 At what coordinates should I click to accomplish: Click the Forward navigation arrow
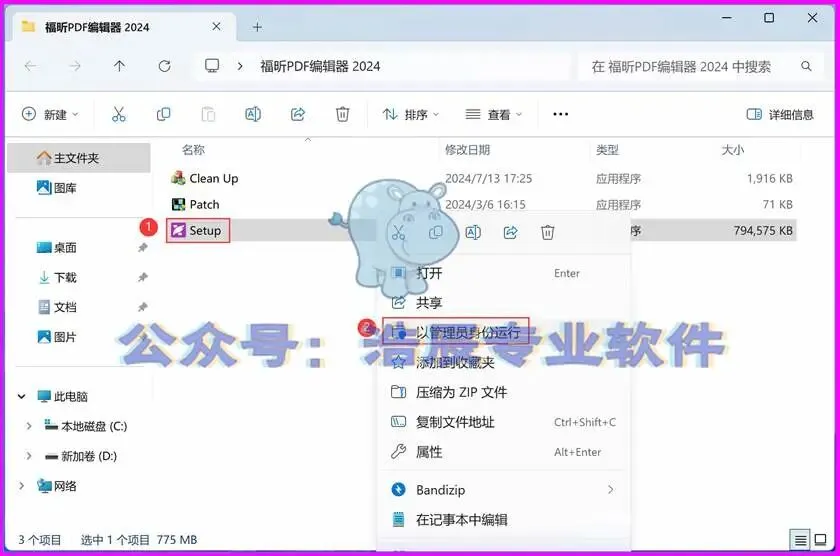[x=75, y=66]
